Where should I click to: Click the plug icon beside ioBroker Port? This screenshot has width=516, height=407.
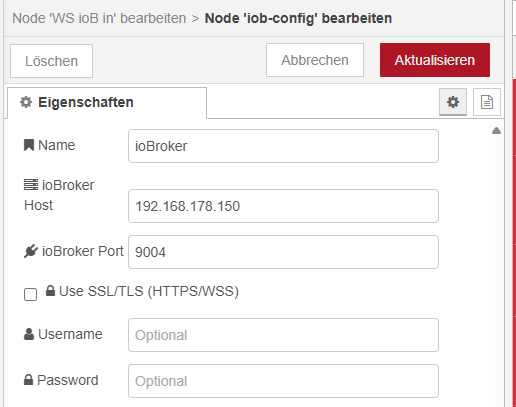pos(31,251)
